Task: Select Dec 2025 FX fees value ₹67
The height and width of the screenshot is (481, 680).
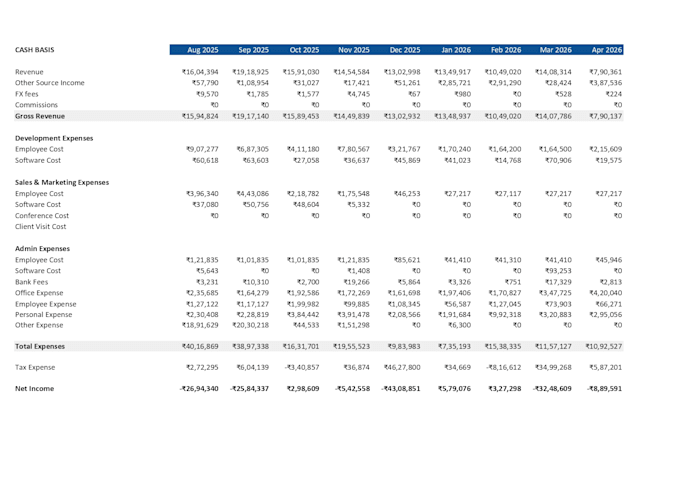Action: [414, 94]
